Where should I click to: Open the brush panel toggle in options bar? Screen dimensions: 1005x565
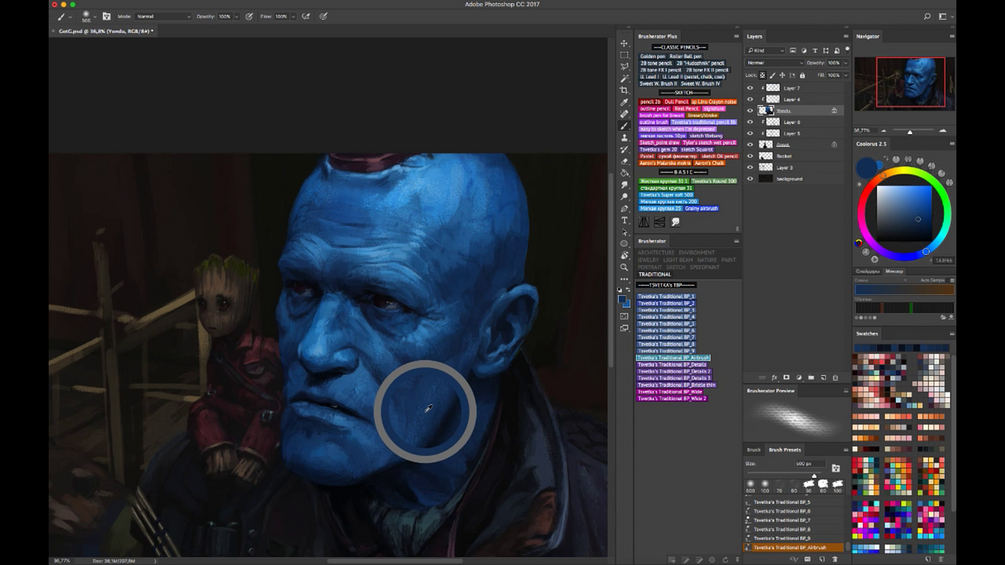tap(106, 17)
